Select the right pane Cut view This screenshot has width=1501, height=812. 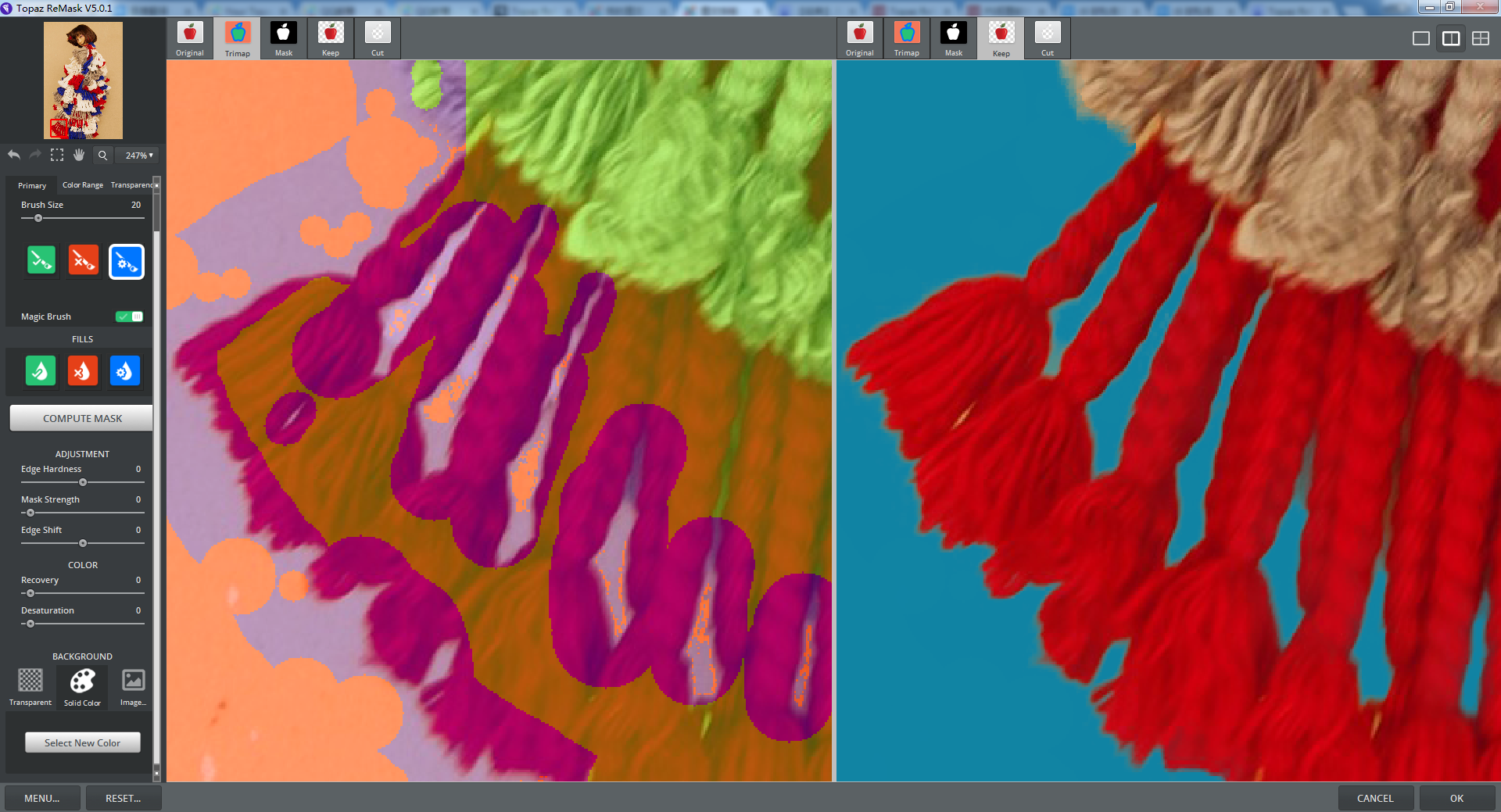click(1048, 38)
